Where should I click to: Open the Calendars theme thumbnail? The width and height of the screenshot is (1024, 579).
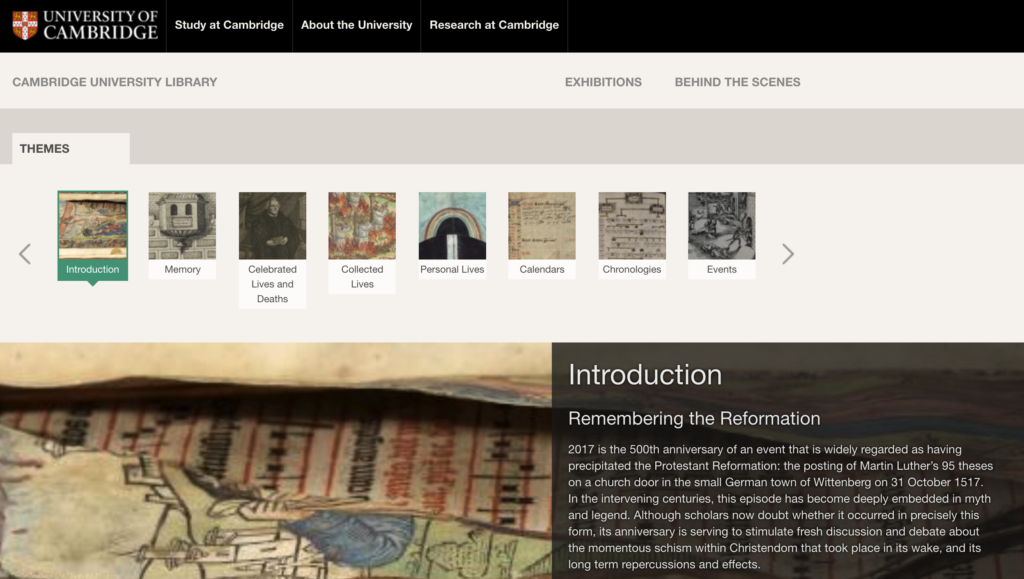coord(542,226)
